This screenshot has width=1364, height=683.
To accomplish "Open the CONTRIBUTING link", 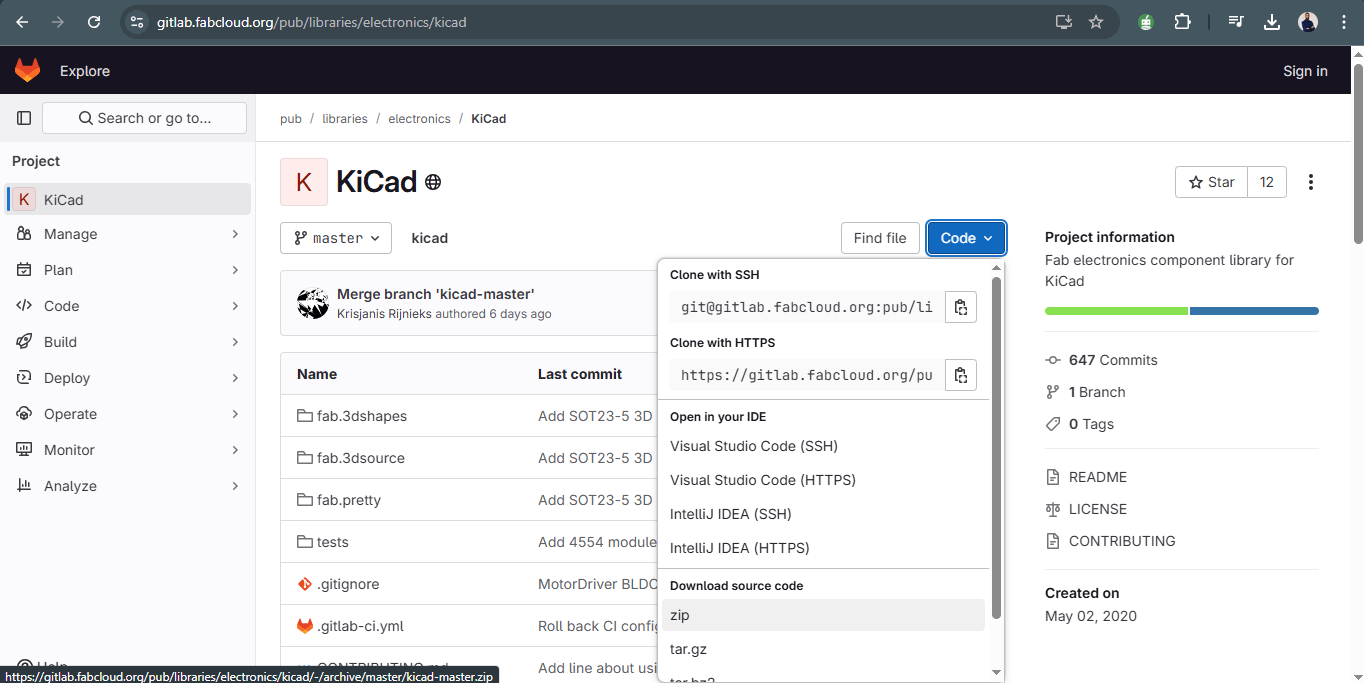I will click(1122, 541).
